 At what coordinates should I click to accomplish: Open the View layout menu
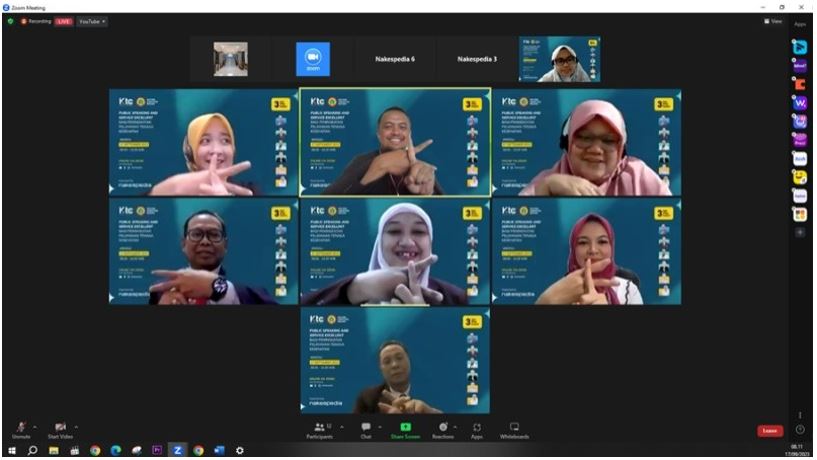coord(773,21)
